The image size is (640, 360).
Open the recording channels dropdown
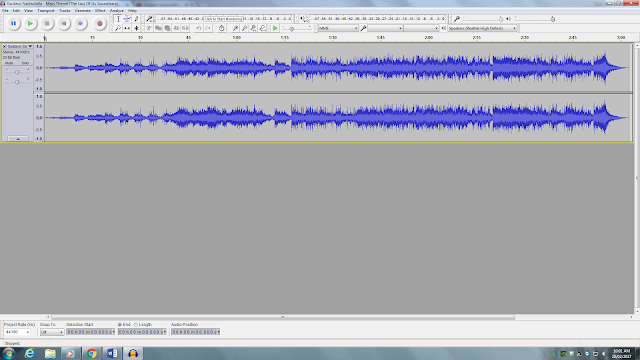421,28
